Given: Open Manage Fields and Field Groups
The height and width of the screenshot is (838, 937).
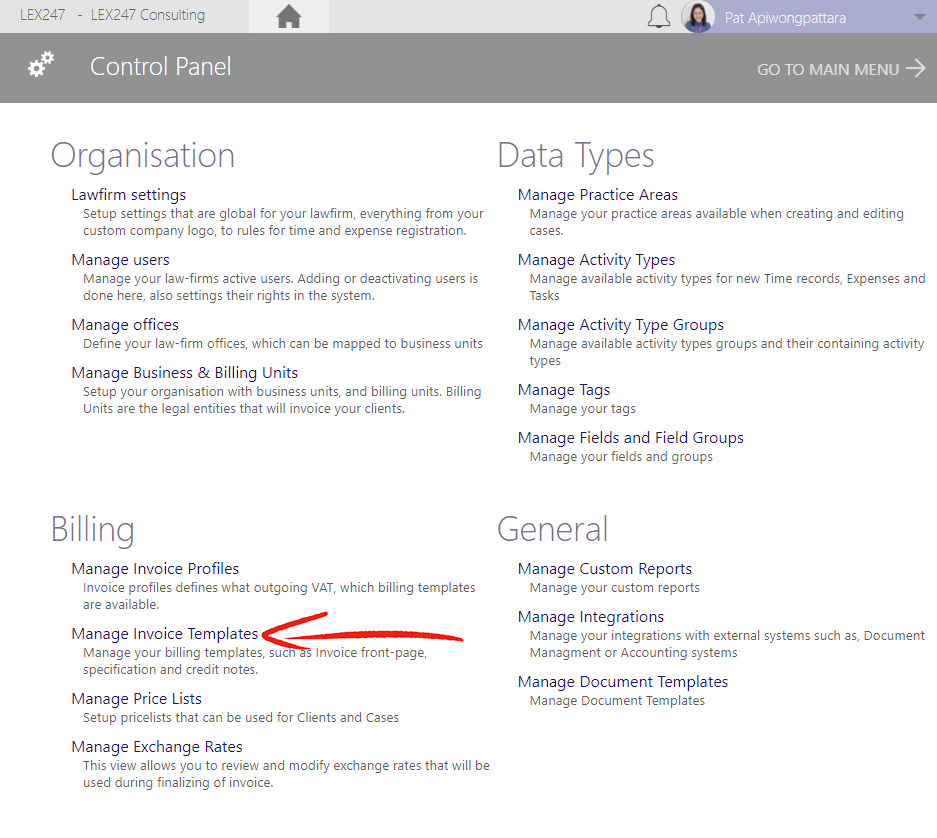Looking at the screenshot, I should click(x=630, y=438).
